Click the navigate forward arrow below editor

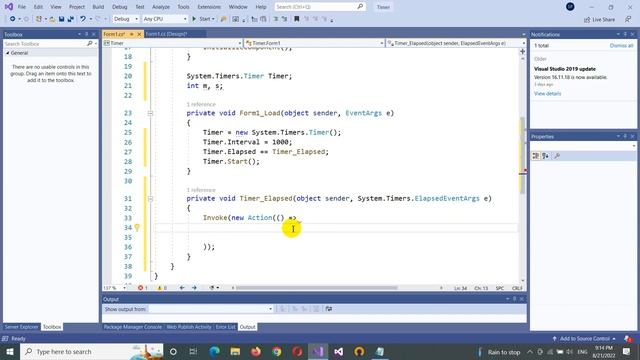coord(194,288)
